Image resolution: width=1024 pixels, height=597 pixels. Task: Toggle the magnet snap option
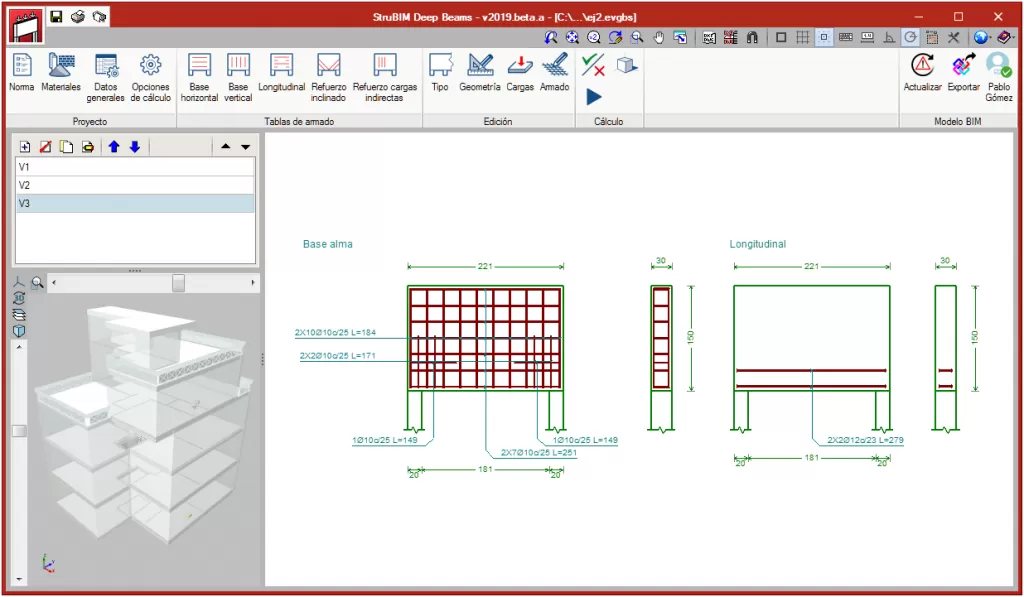coord(751,37)
